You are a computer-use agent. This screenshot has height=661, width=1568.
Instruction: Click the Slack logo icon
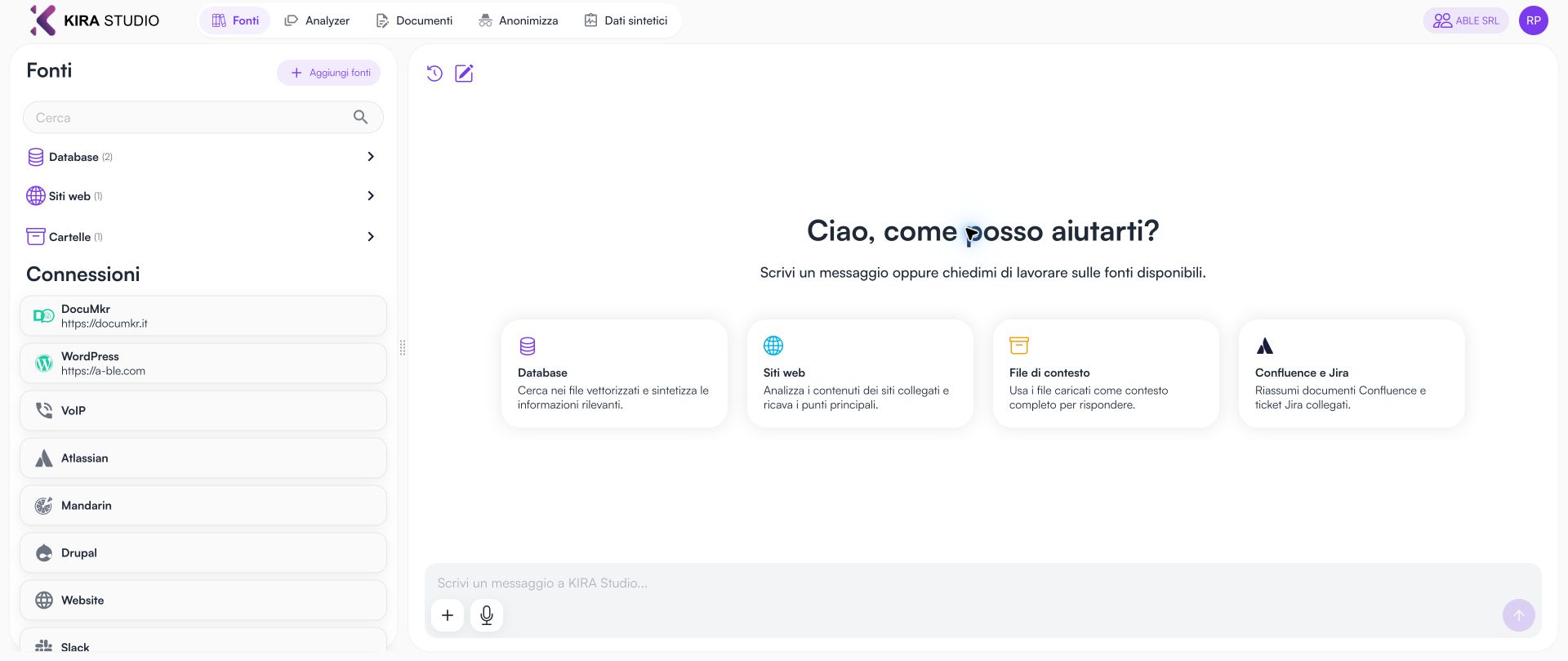coord(44,646)
